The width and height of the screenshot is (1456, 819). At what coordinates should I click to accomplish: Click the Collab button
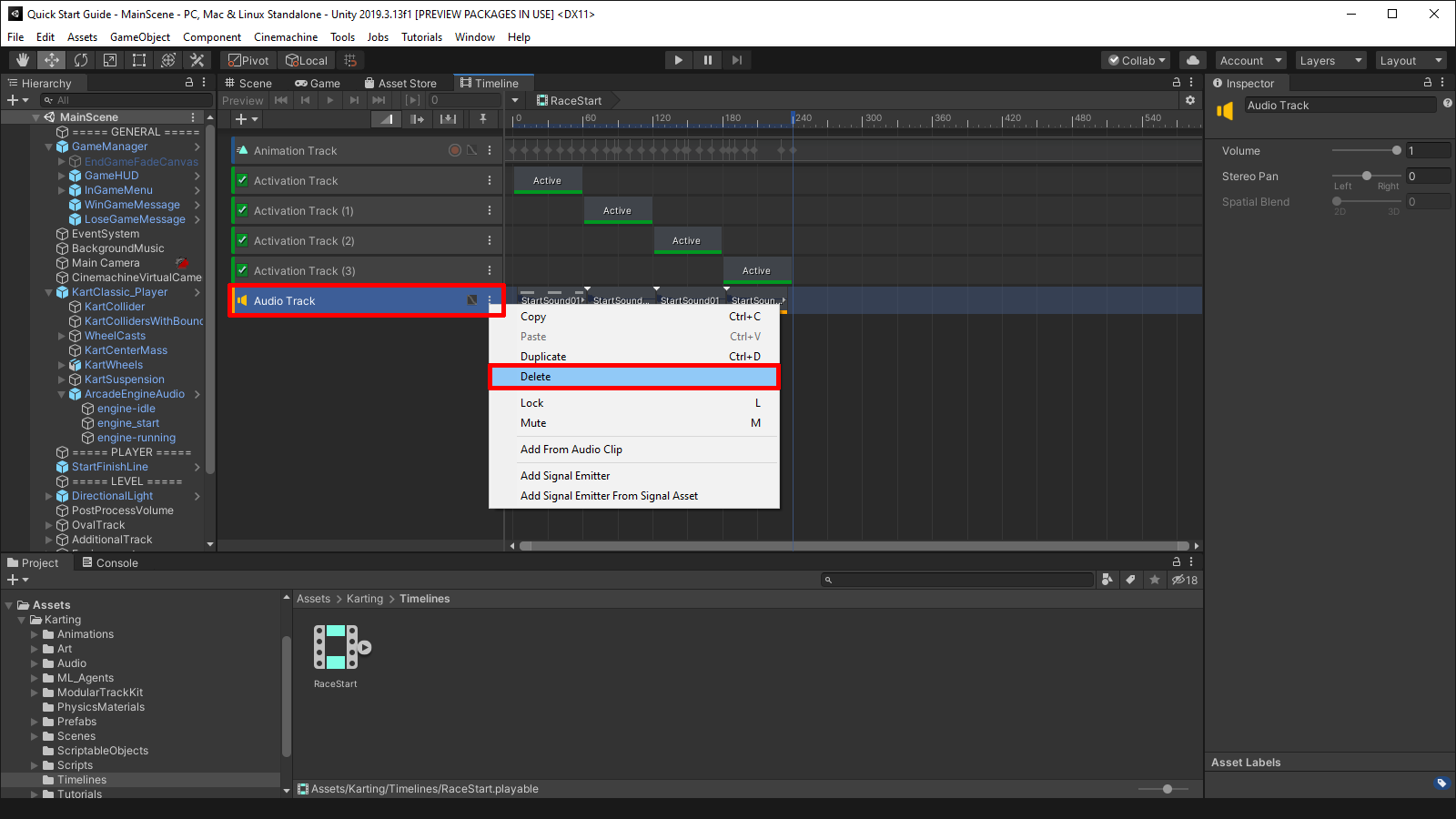[x=1135, y=60]
